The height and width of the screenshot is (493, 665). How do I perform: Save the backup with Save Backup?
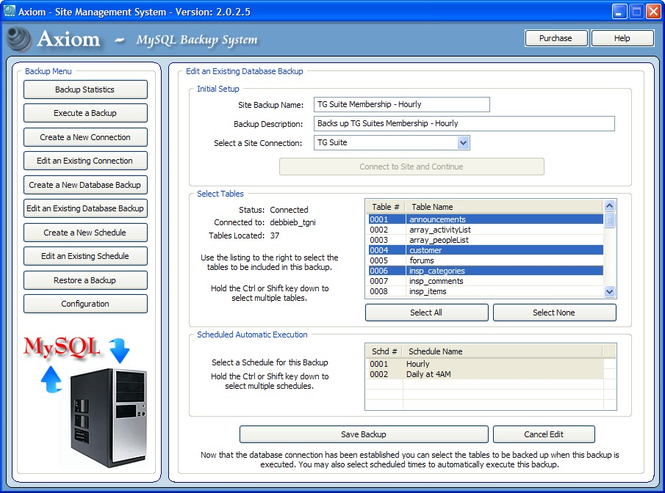click(364, 434)
